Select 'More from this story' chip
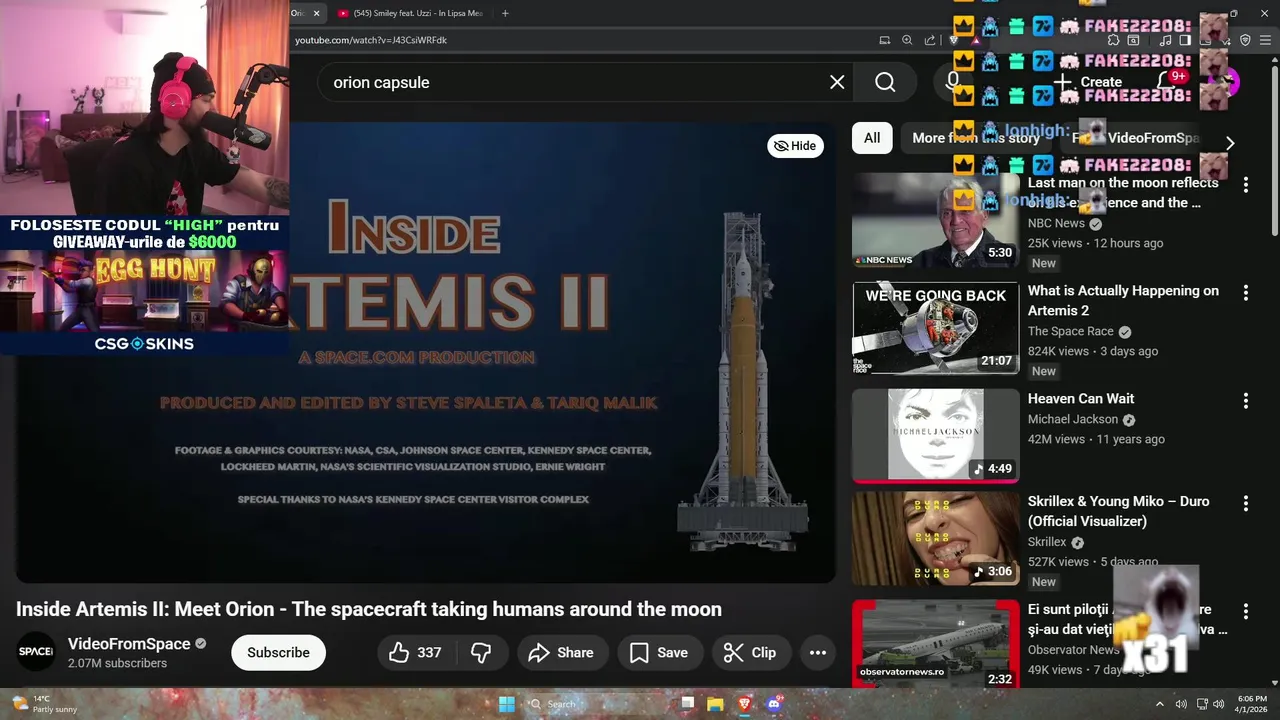This screenshot has width=1280, height=720. [976, 138]
